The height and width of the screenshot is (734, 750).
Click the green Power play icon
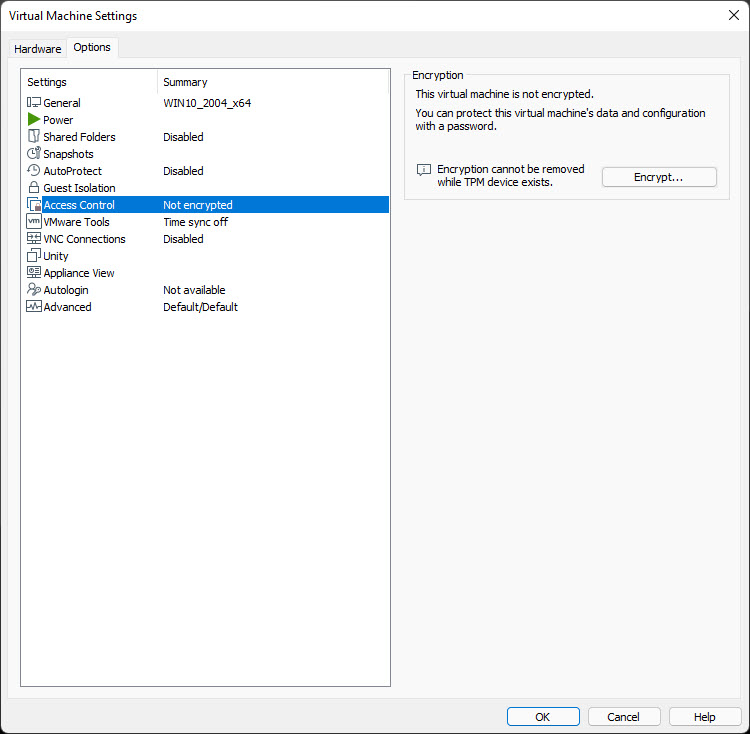coord(33,119)
